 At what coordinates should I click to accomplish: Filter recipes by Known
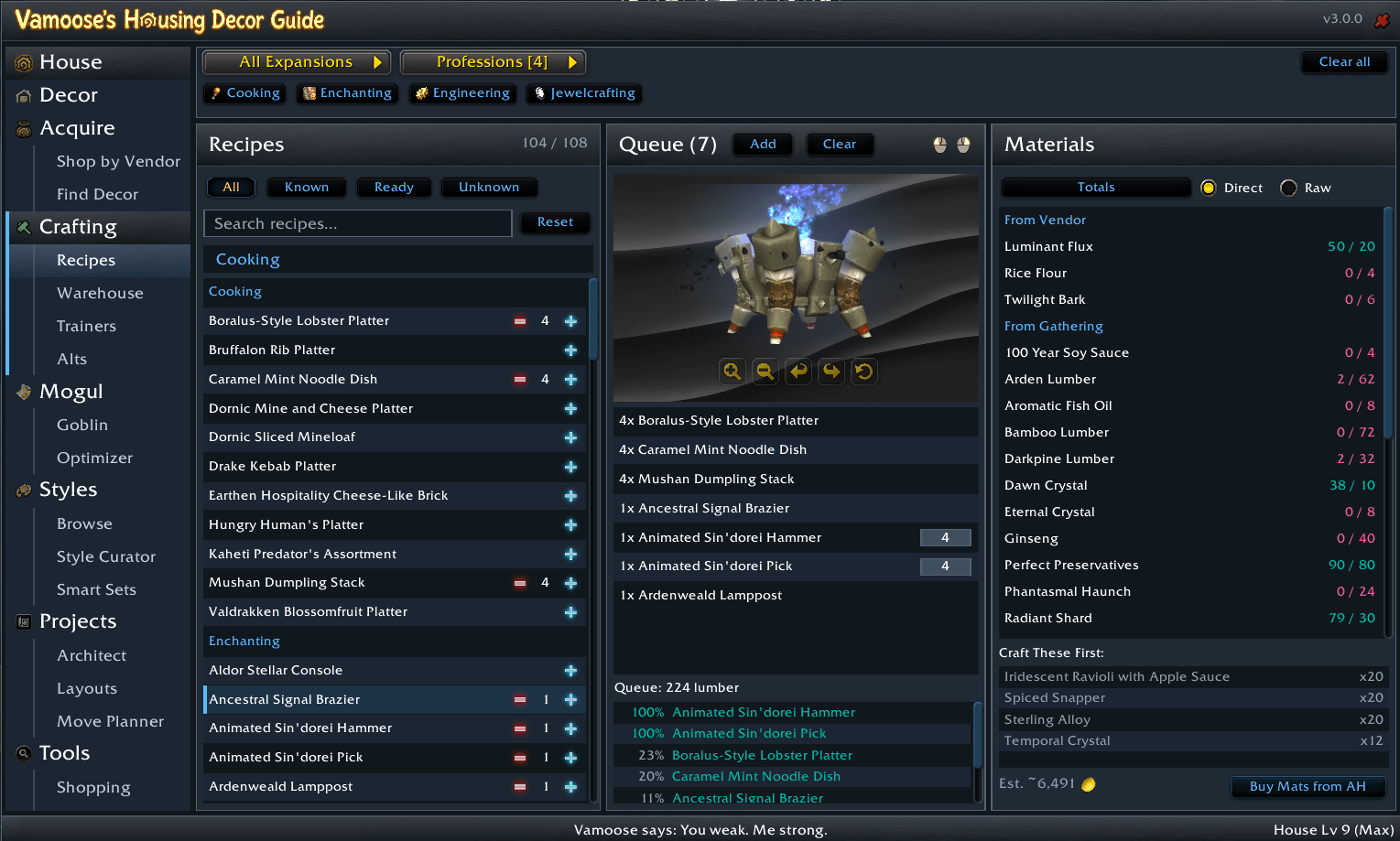(307, 188)
